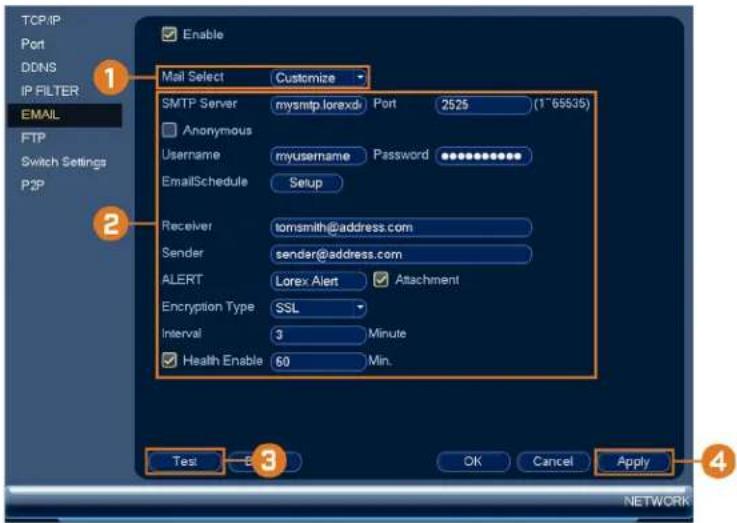Image resolution: width=737 pixels, height=523 pixels.
Task: Click the Interval minutes field
Action: point(319,335)
